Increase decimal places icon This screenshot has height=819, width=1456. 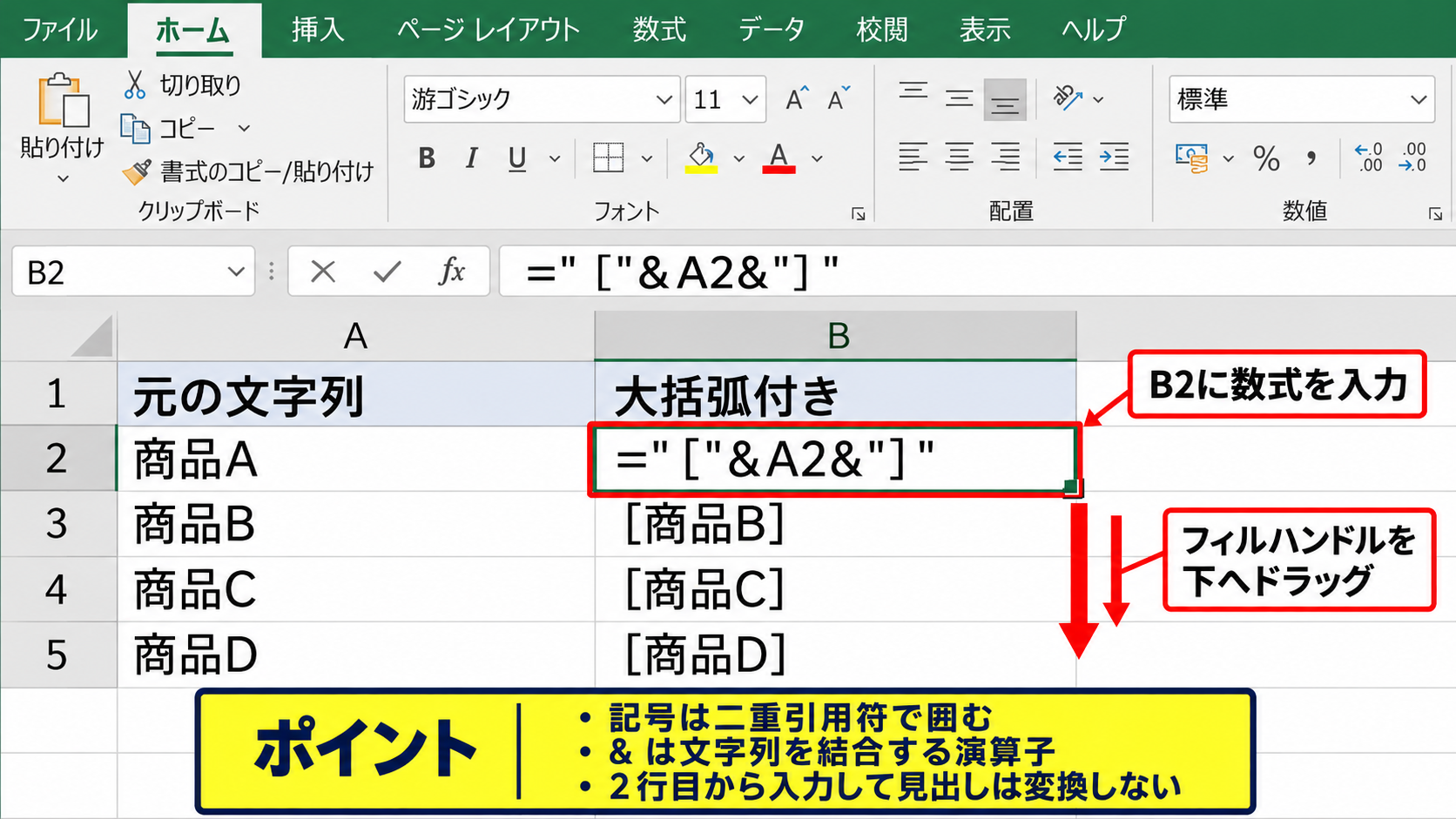1368,158
